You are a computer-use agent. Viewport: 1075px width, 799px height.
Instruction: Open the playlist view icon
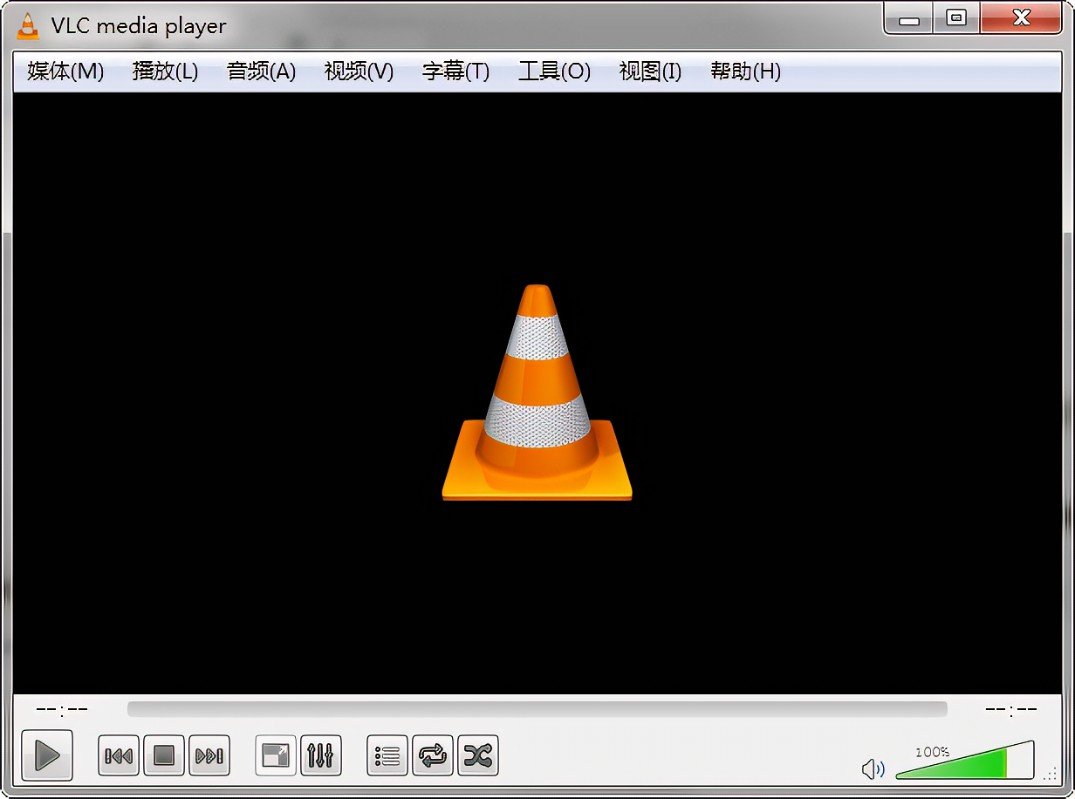[x=386, y=756]
